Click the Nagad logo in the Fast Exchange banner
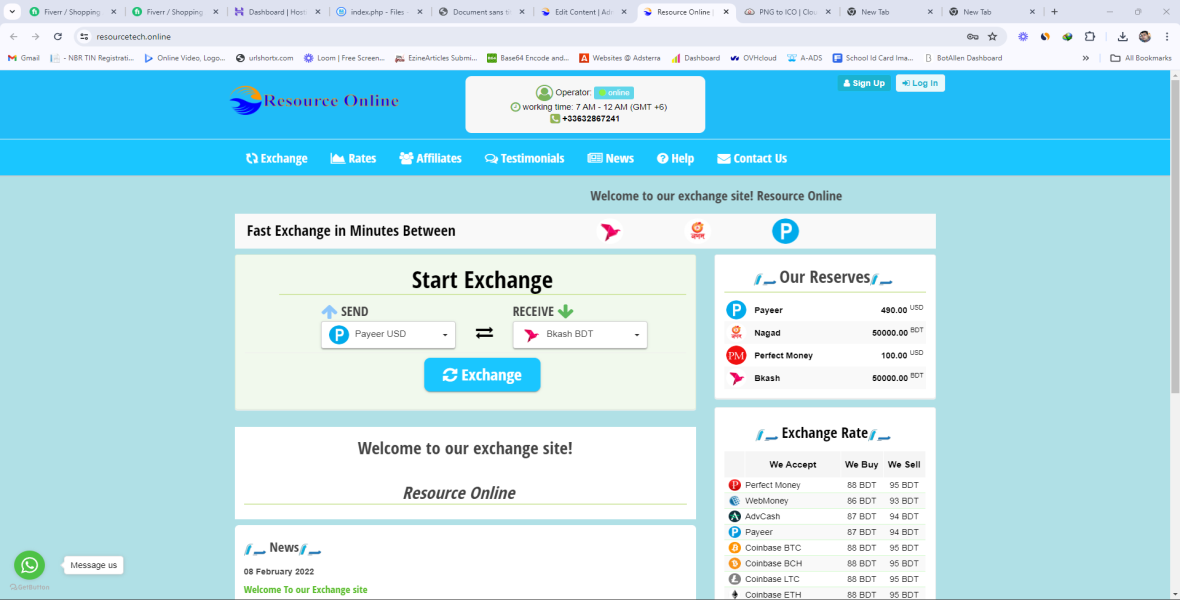1180x600 pixels. [x=698, y=231]
